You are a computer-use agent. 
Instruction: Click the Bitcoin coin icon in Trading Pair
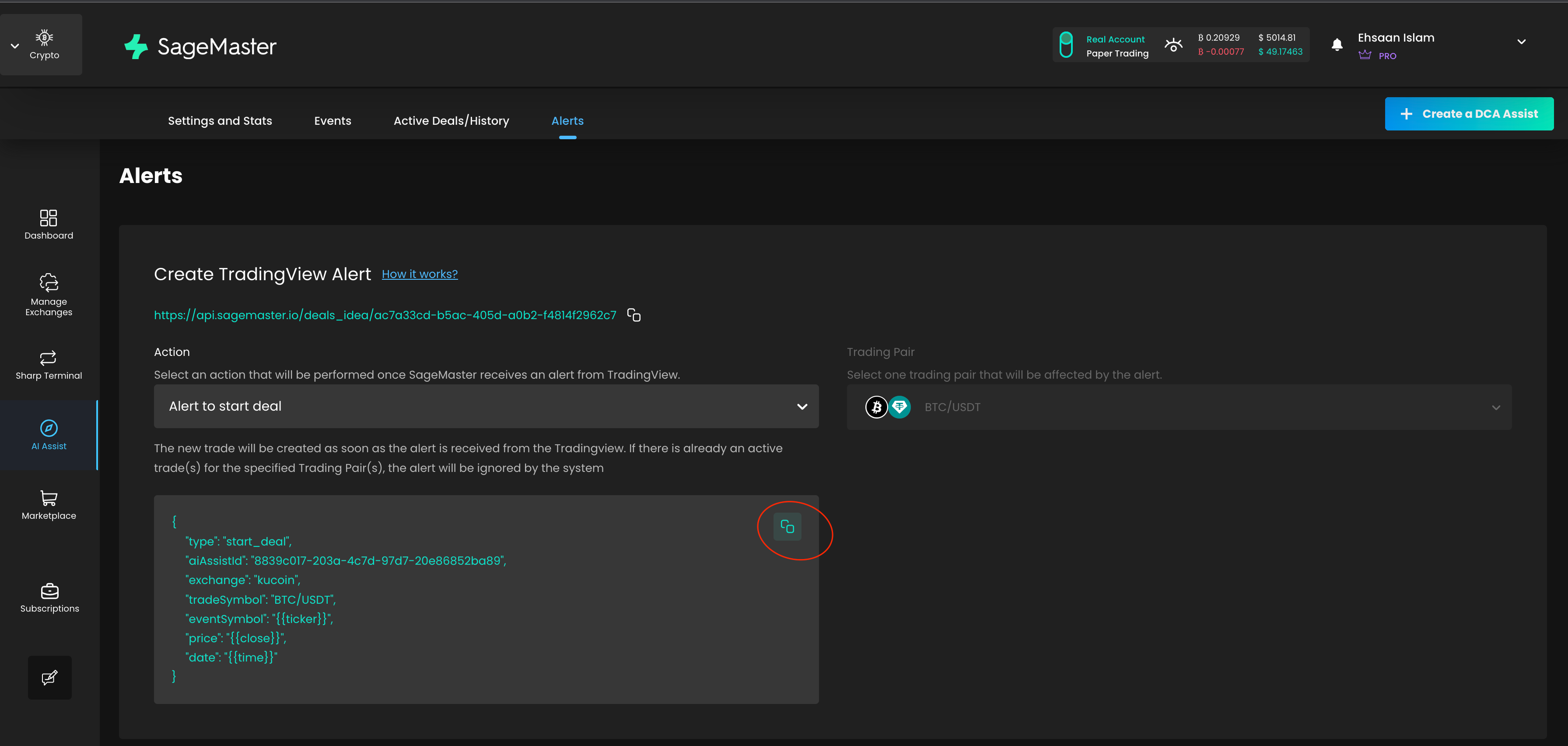[x=876, y=407]
